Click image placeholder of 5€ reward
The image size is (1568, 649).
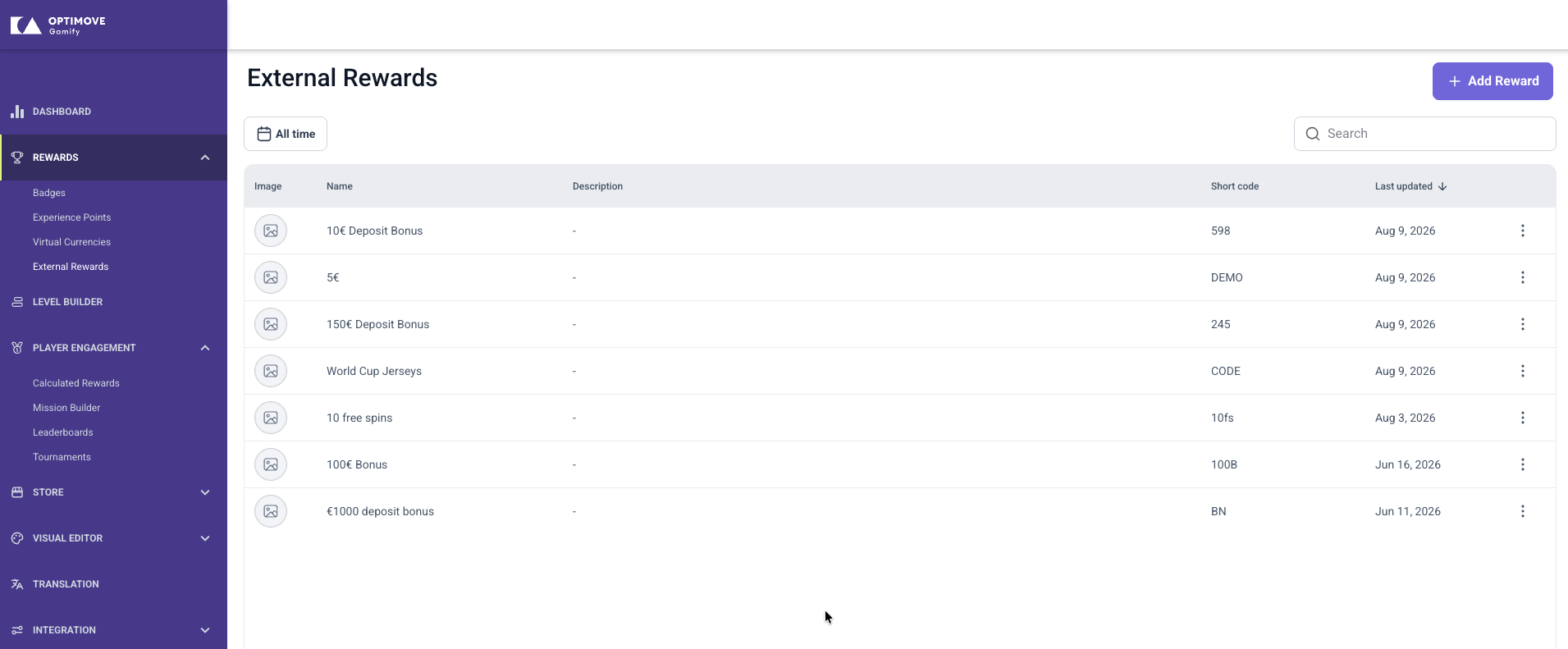pos(271,277)
